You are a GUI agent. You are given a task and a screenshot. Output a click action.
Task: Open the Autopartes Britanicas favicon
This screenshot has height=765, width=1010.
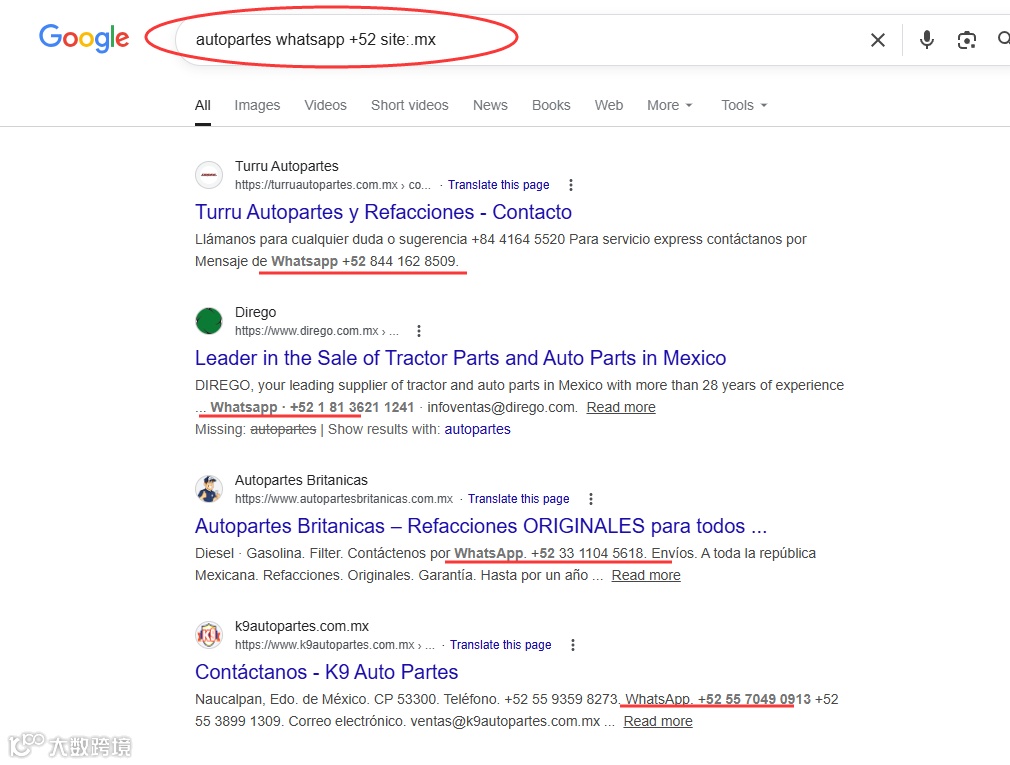209,489
